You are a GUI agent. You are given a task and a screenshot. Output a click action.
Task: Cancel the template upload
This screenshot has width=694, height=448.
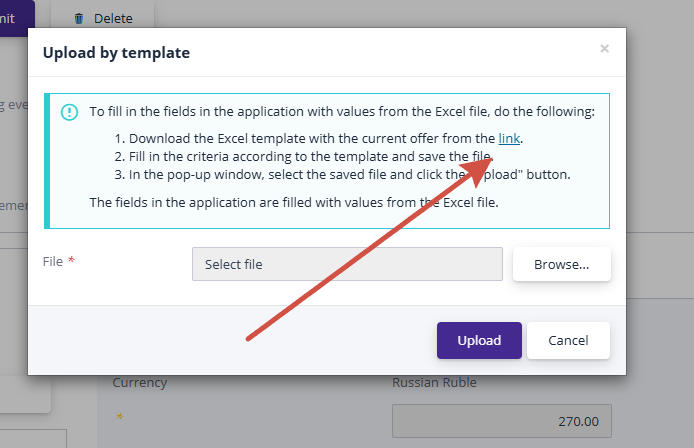click(x=568, y=340)
